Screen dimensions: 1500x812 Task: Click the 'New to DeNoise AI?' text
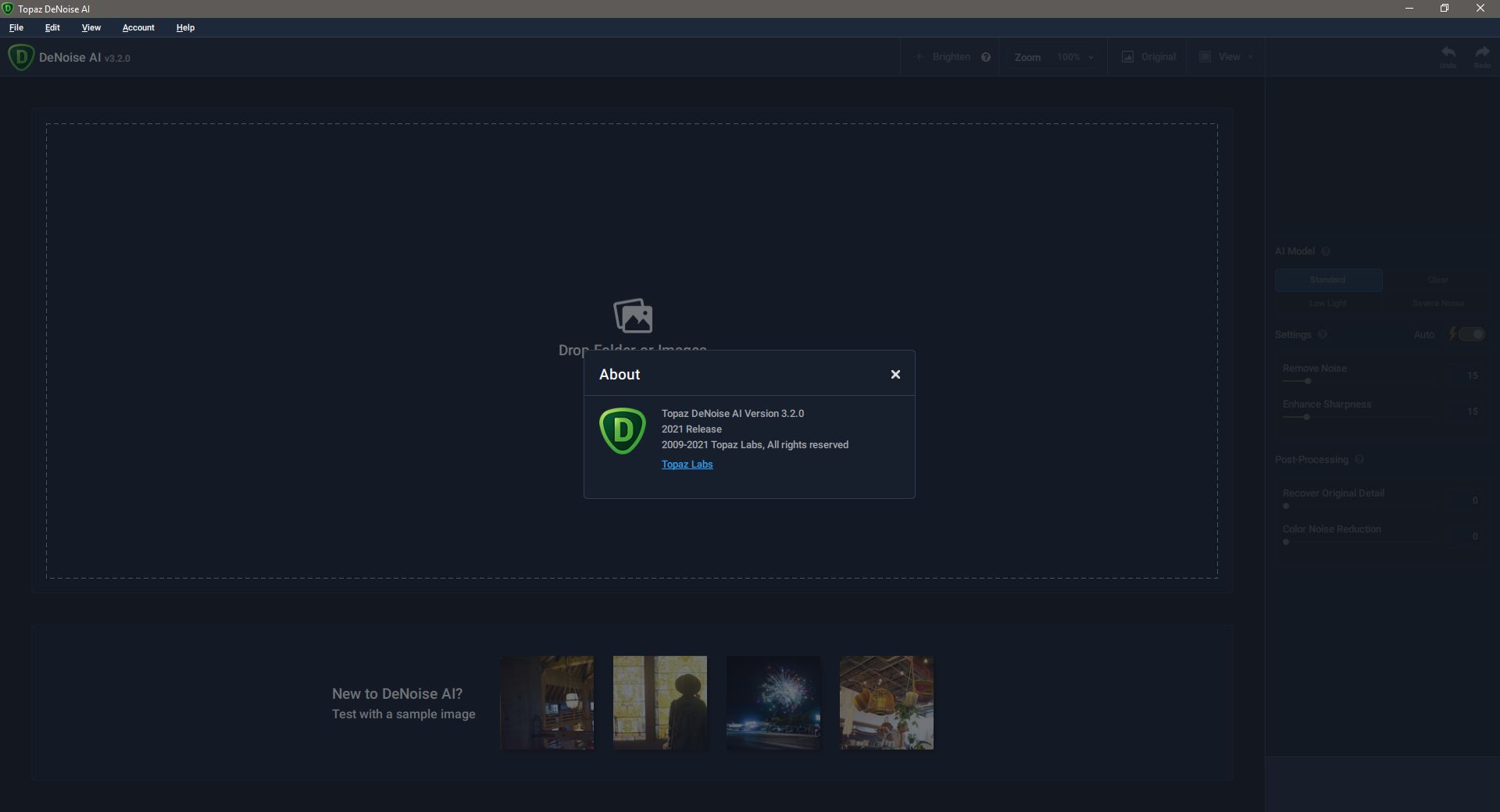(397, 694)
